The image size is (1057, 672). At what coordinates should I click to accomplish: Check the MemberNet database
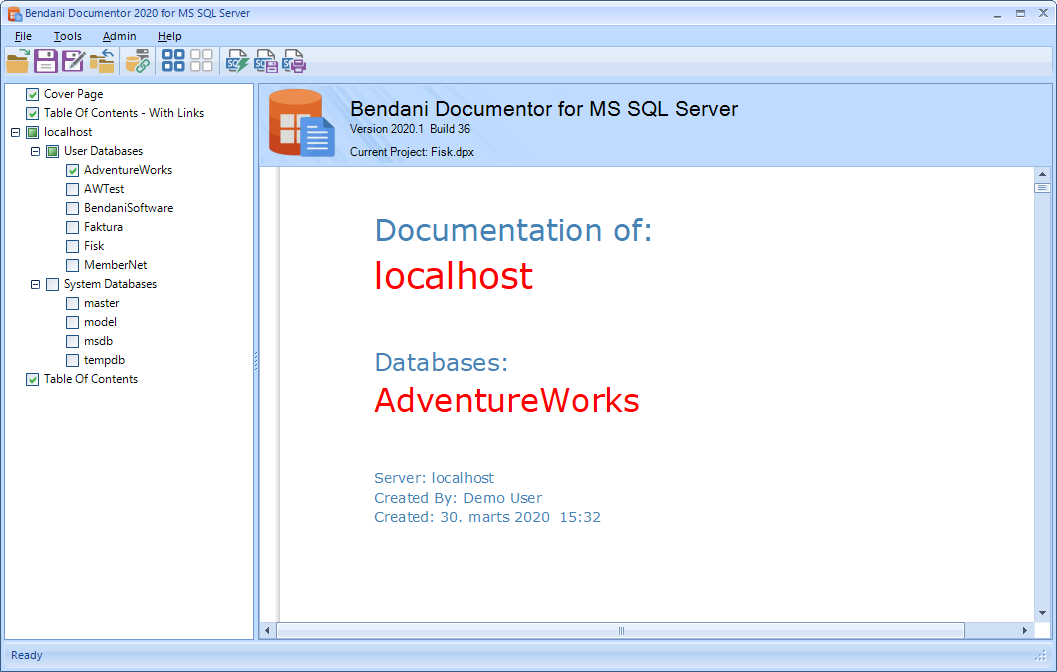click(73, 265)
